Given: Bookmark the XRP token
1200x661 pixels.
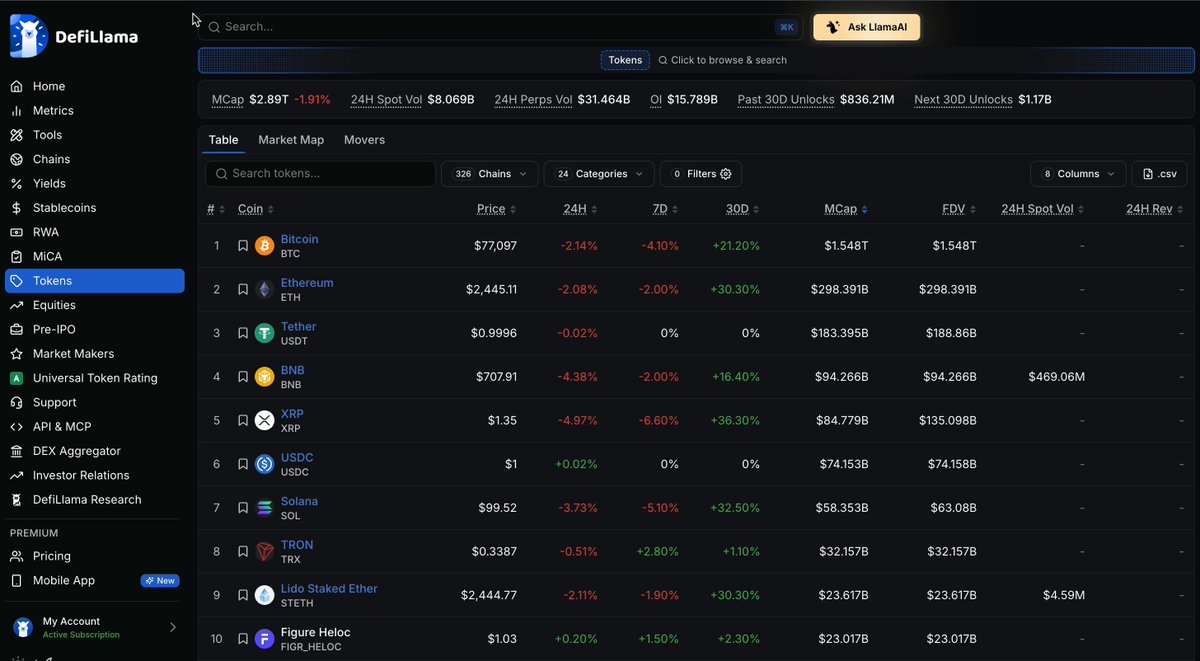Looking at the screenshot, I should click(x=242, y=421).
